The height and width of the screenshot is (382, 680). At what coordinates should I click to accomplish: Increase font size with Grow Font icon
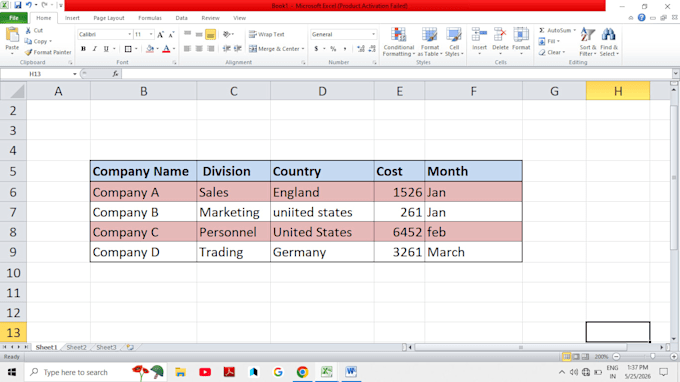160,34
